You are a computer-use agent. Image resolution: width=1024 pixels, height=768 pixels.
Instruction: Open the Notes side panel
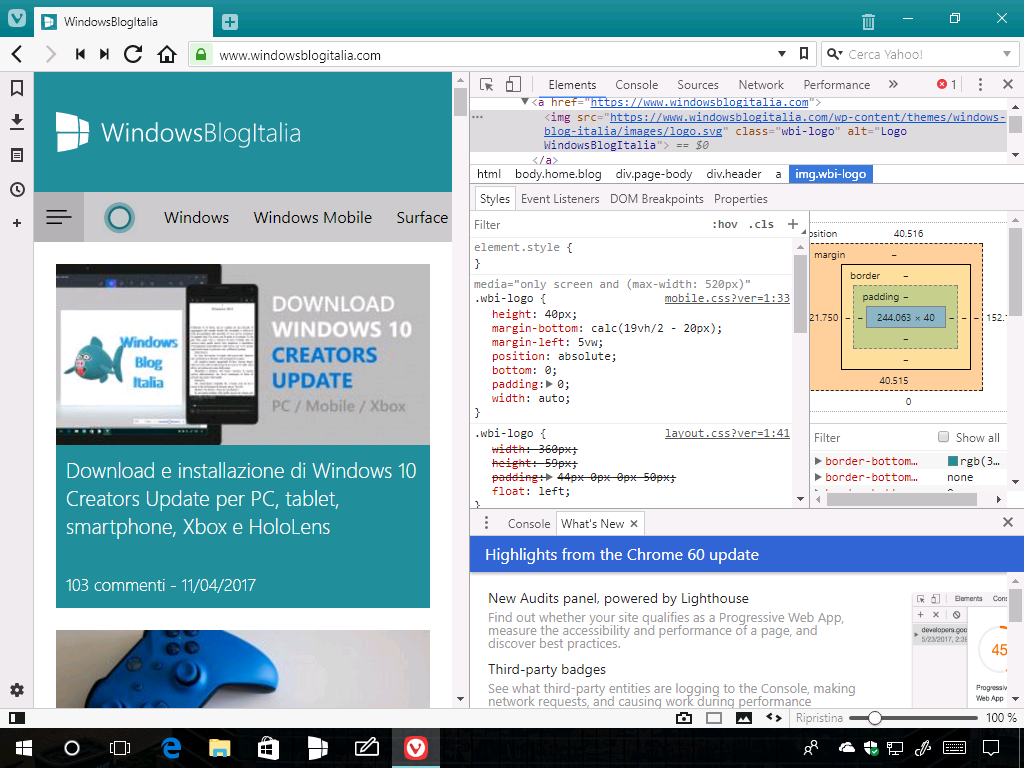click(17, 155)
